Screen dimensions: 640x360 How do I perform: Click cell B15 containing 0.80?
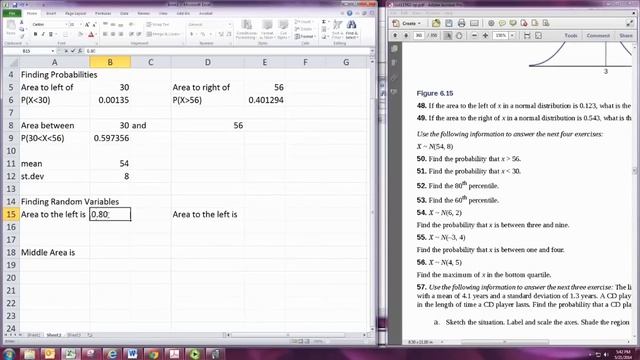[110, 214]
